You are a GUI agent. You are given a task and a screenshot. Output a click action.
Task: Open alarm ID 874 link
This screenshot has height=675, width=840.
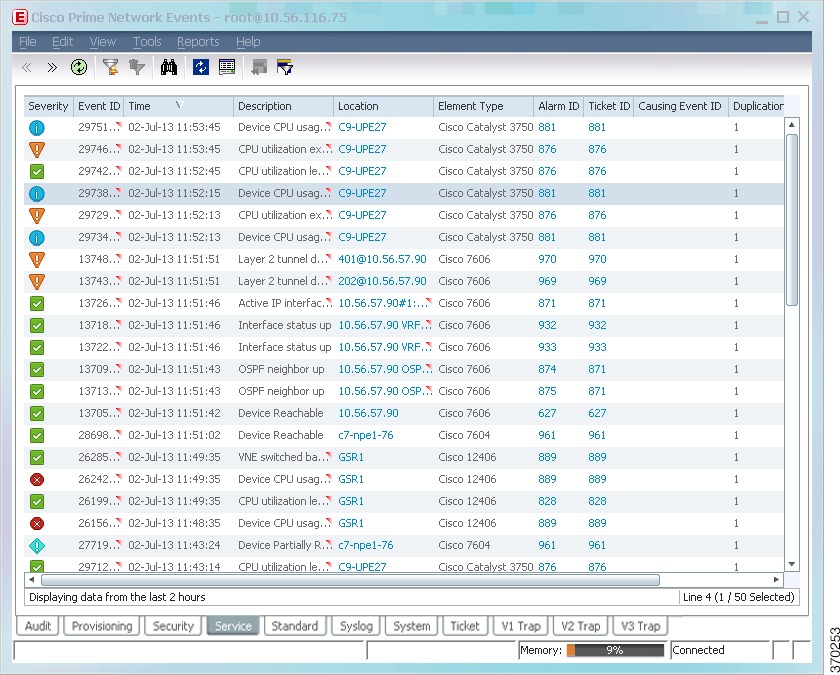click(x=548, y=370)
